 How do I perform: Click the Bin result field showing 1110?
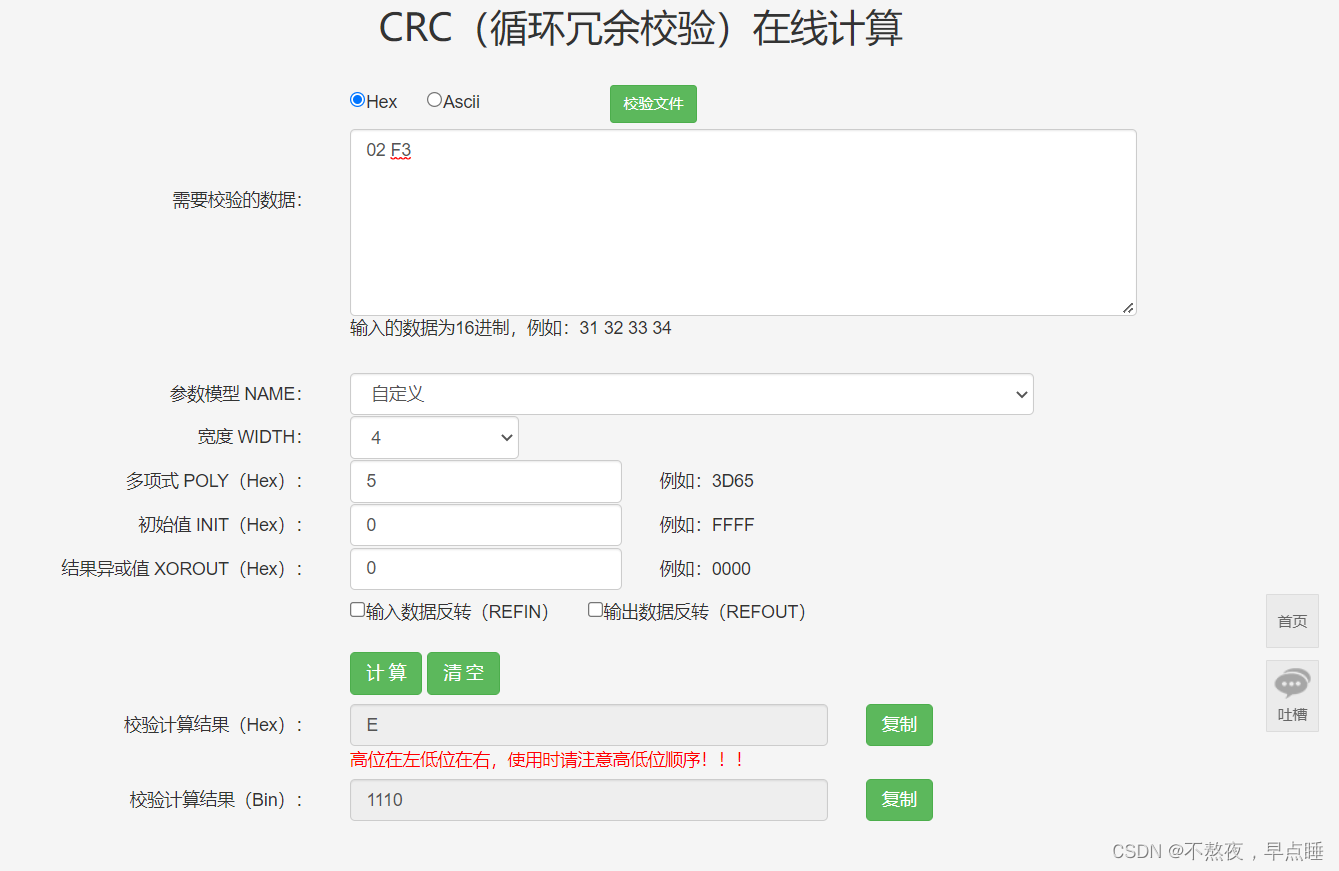point(589,800)
